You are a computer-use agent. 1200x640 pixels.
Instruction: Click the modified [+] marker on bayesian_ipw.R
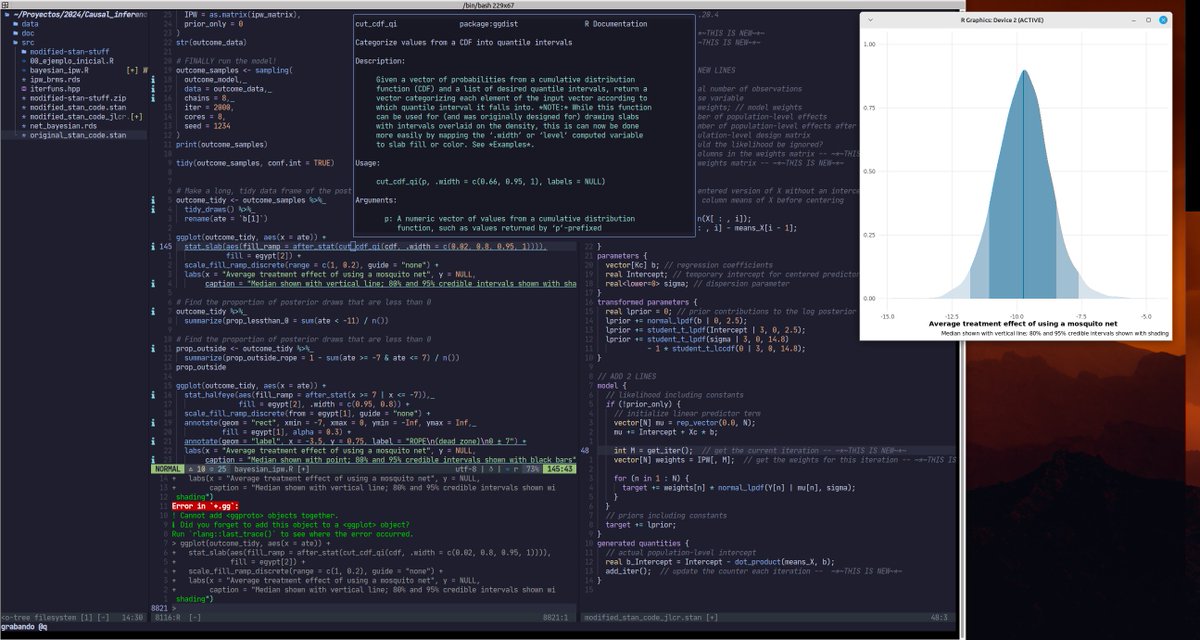(x=132, y=71)
